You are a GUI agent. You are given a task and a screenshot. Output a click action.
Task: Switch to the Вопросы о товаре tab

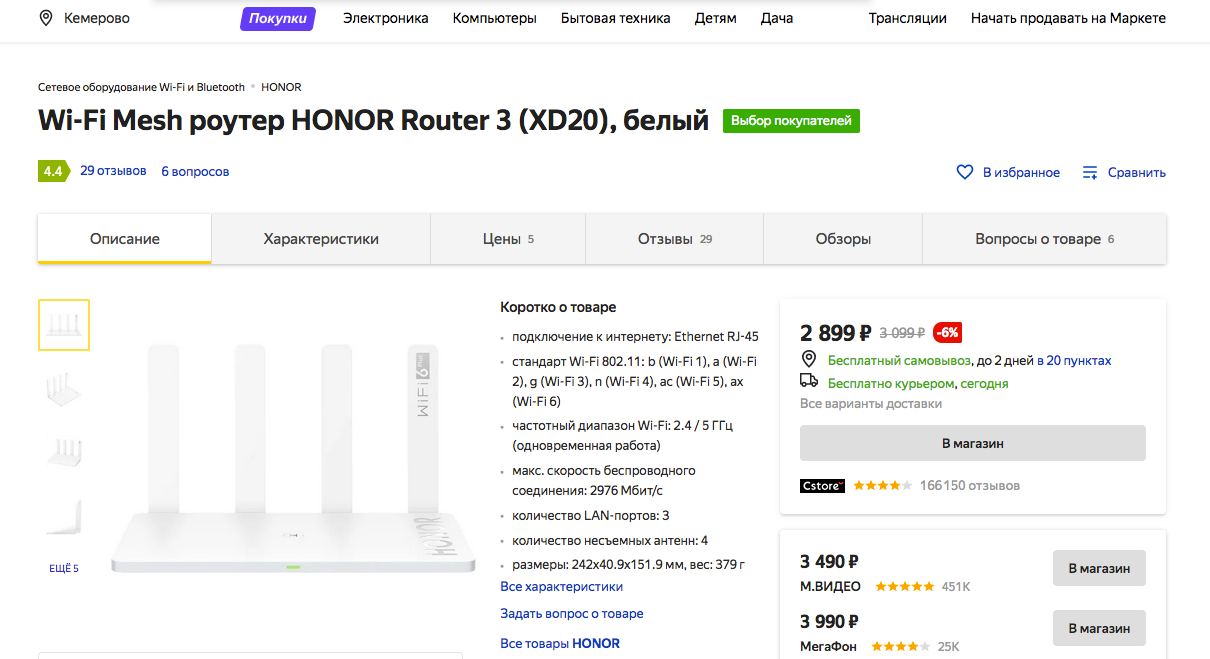[x=1044, y=239]
